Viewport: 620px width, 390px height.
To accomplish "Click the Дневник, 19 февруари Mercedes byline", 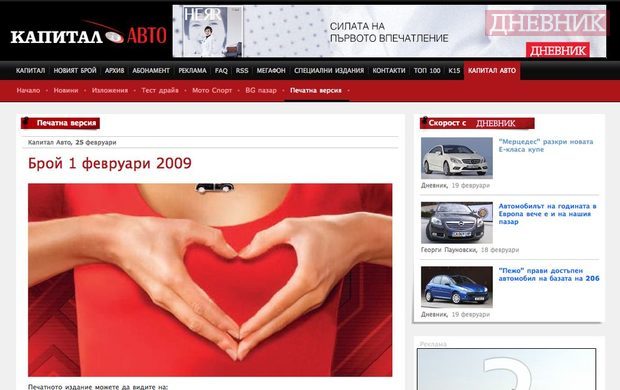I will pyautogui.click(x=455, y=186).
